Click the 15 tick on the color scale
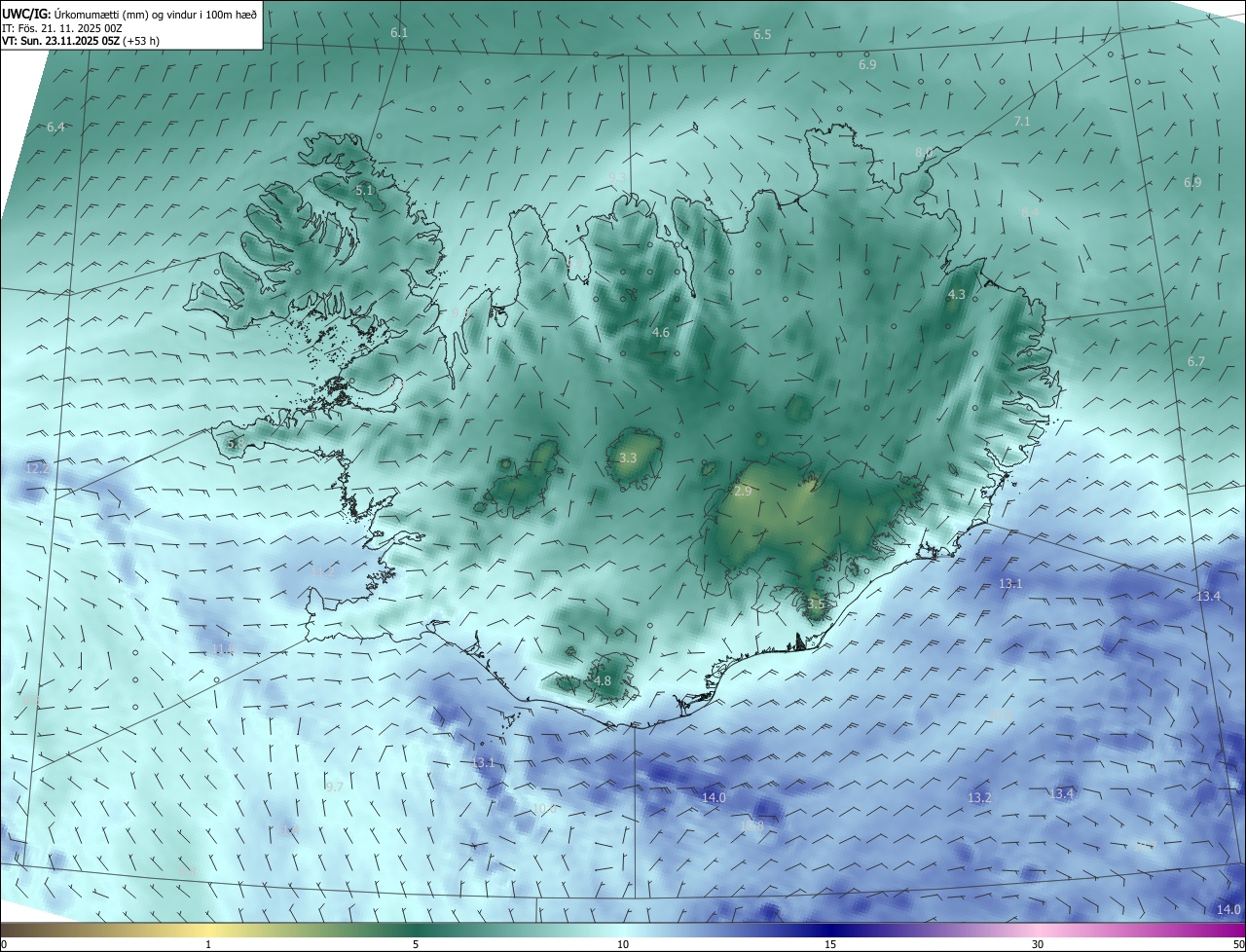1246x952 pixels. (x=830, y=944)
